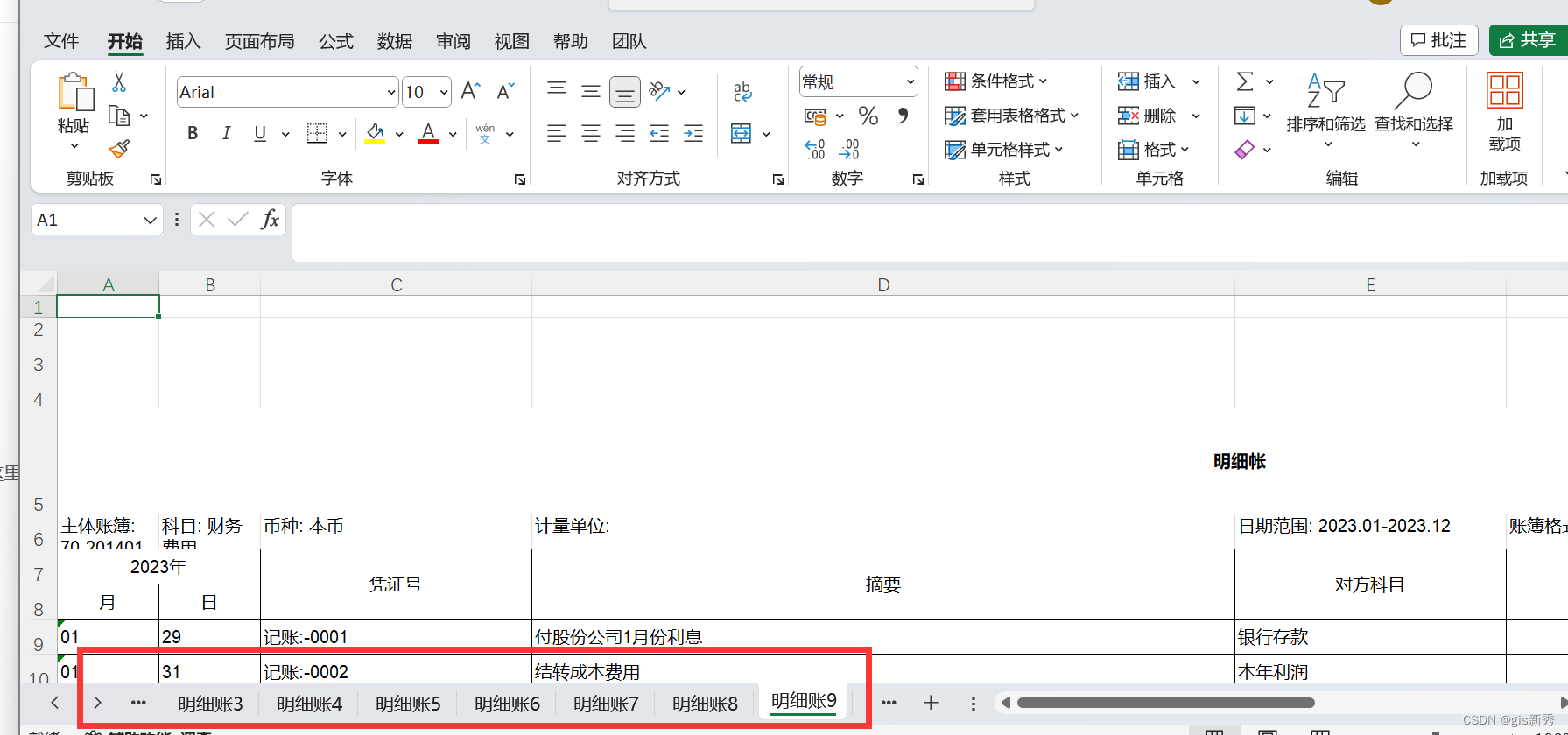The height and width of the screenshot is (735, 1568).
Task: Toggle italic formatting
Action: [x=226, y=133]
